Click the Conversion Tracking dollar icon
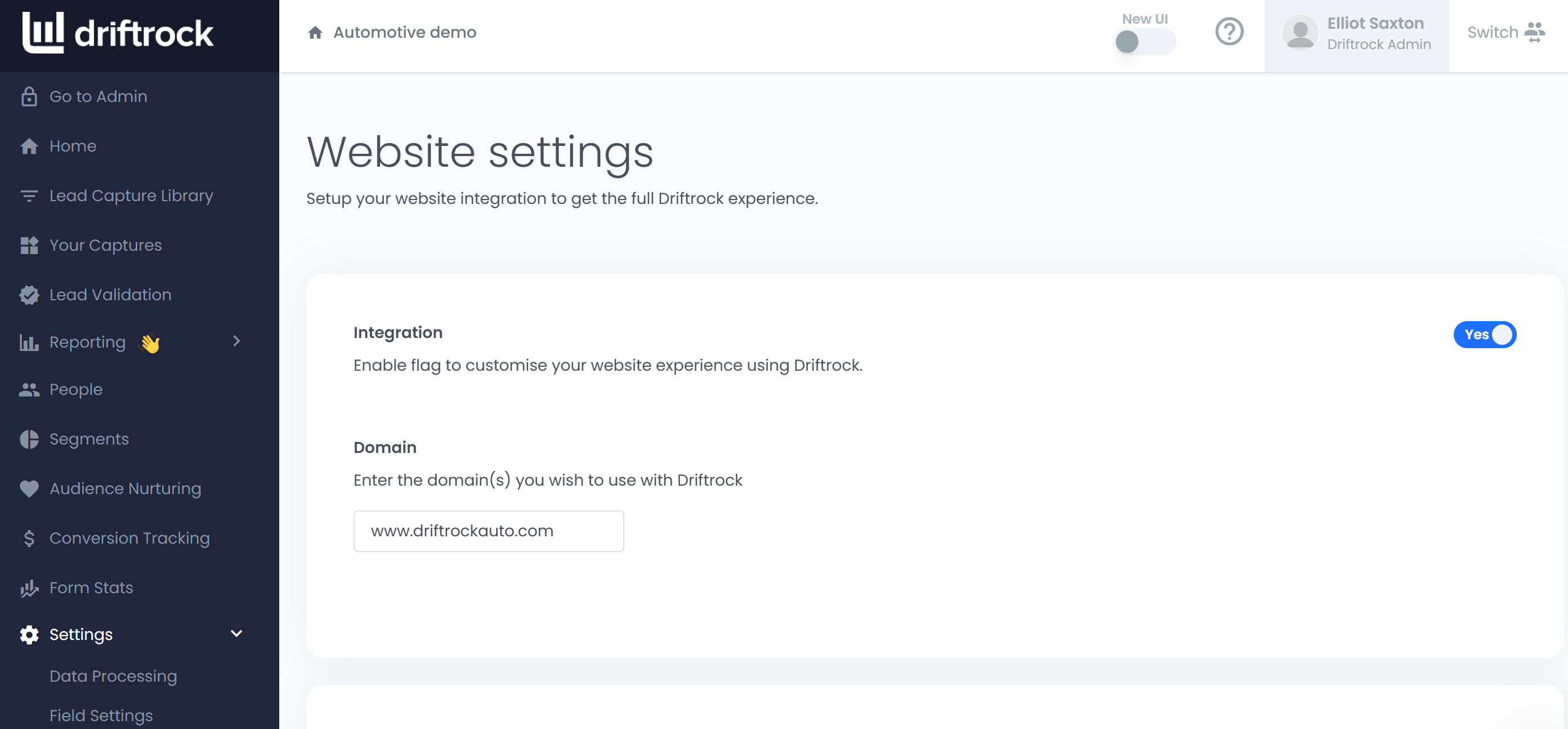 coord(29,539)
